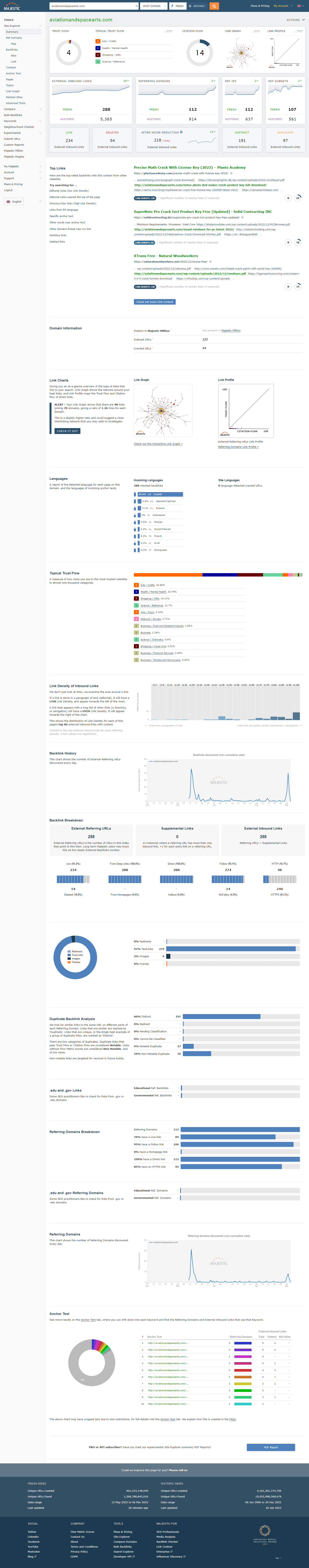Open the Precise Math Crack Plants Academy result title
Image resolution: width=309 pixels, height=1568 pixels.
click(190, 167)
